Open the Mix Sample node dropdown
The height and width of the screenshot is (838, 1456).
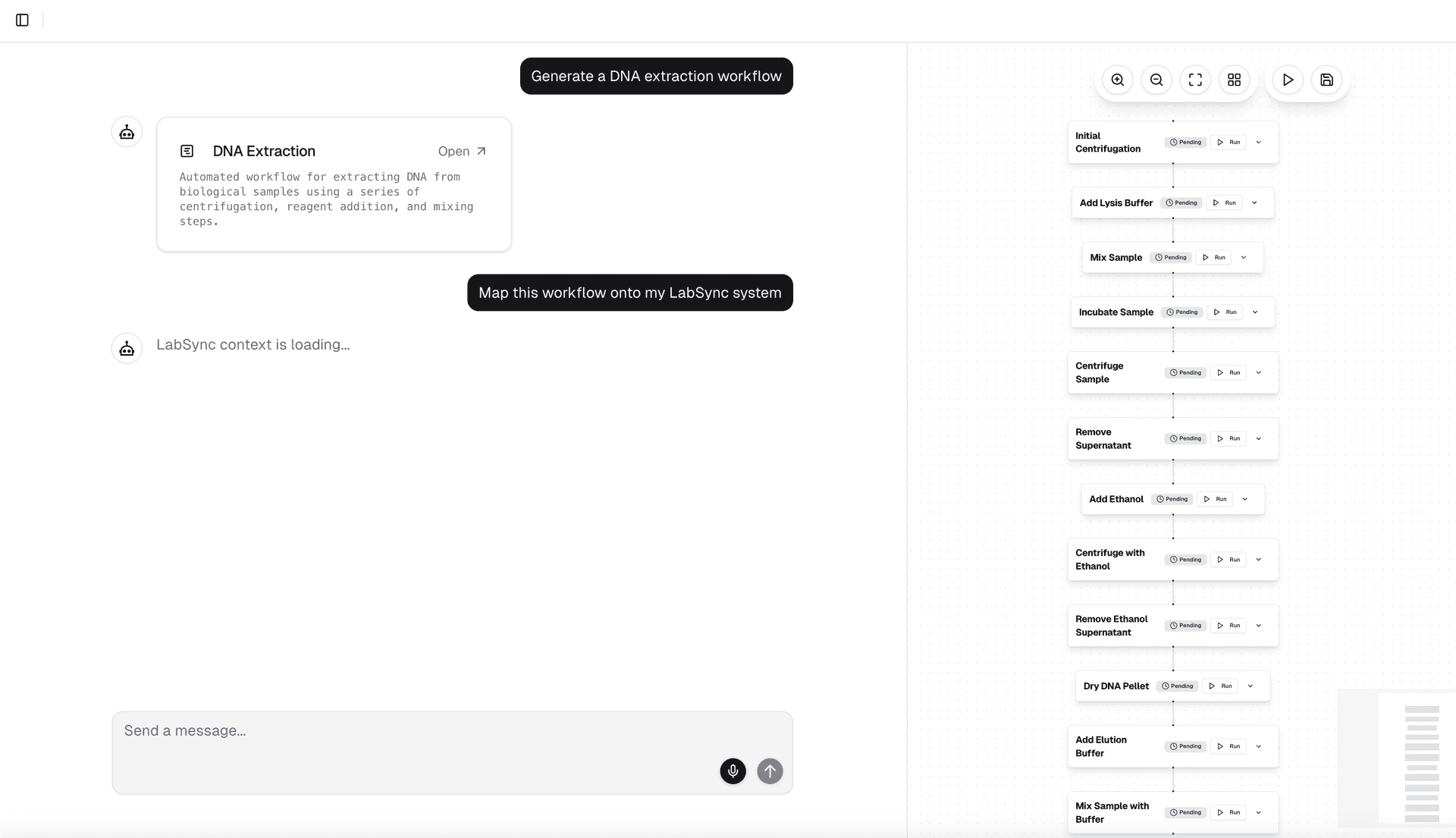1245,257
